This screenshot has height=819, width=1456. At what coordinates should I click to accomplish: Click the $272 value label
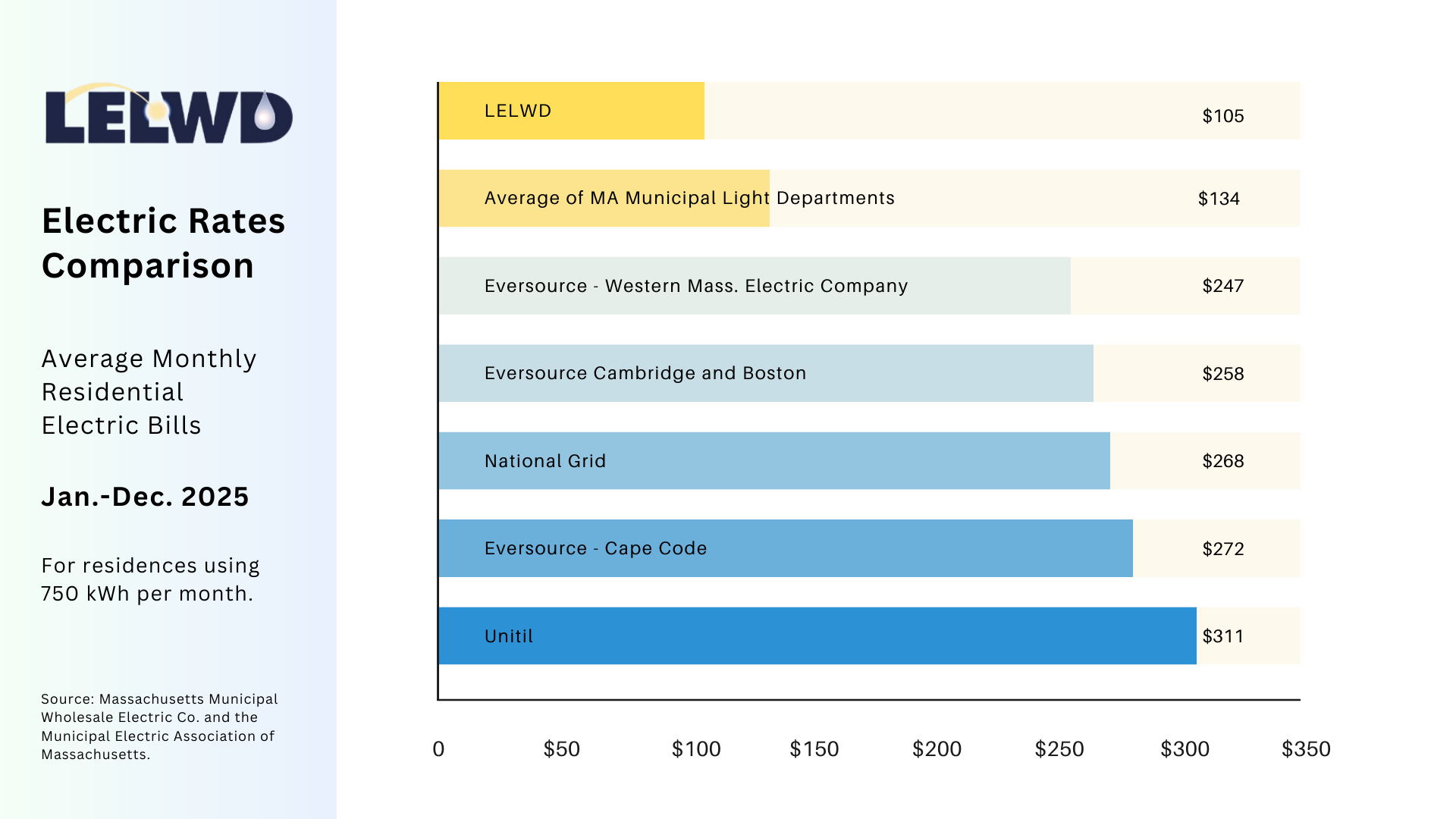tap(1222, 549)
